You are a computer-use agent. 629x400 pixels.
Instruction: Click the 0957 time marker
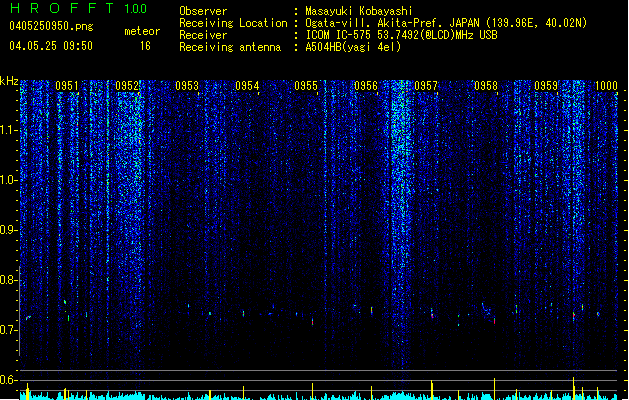[426, 86]
